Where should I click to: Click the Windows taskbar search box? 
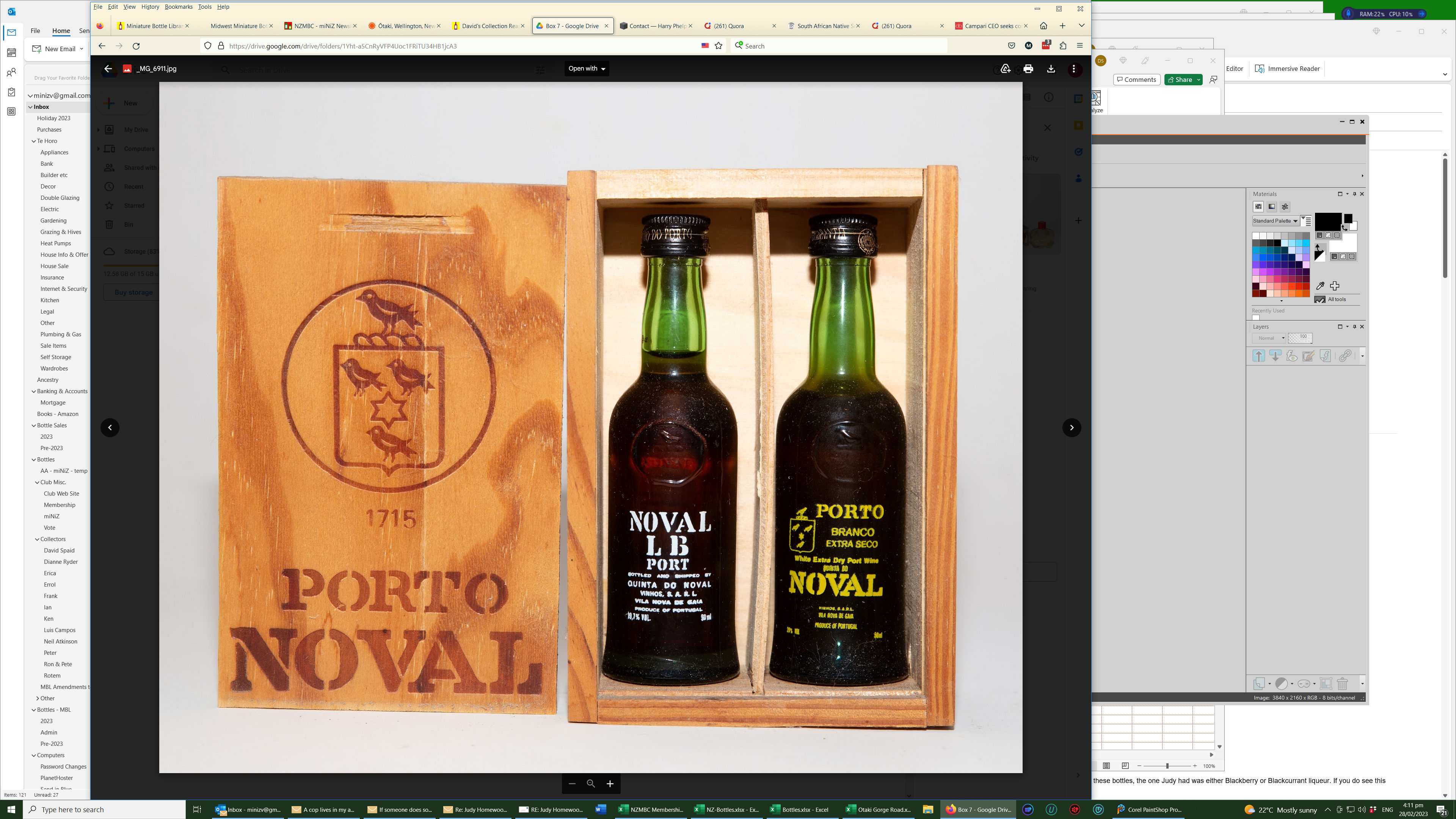click(105, 810)
